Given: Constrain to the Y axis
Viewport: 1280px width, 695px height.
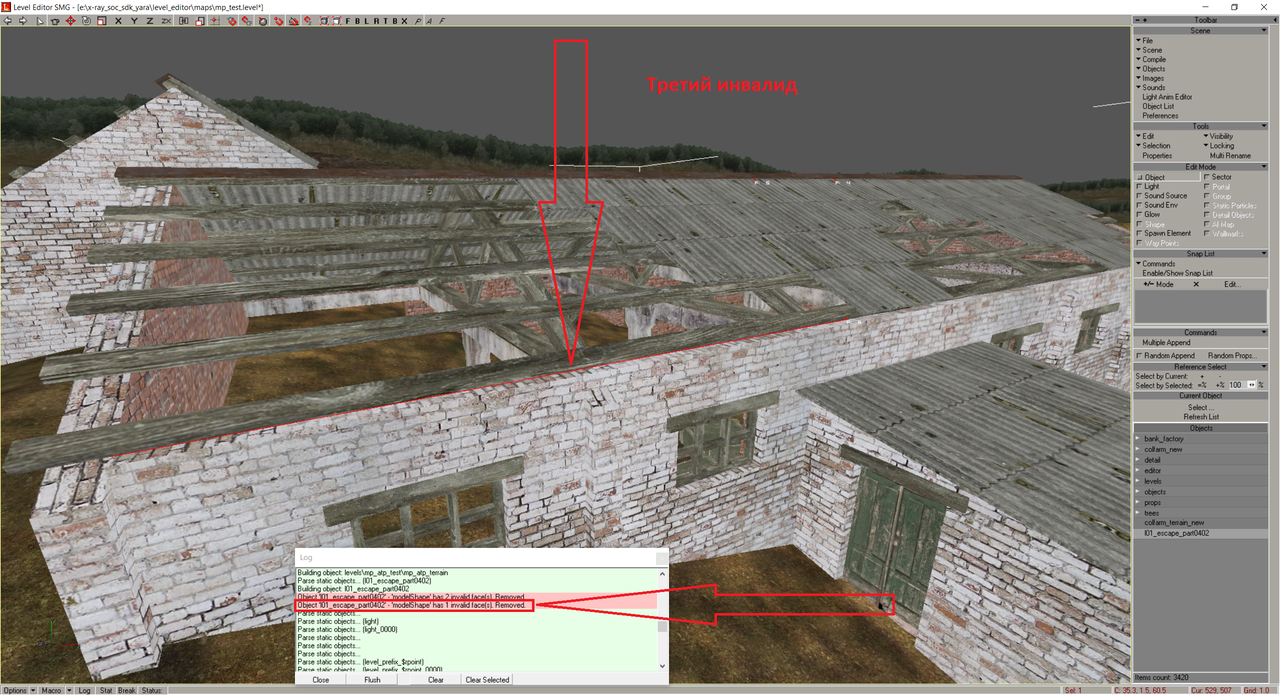Looking at the screenshot, I should (x=134, y=20).
